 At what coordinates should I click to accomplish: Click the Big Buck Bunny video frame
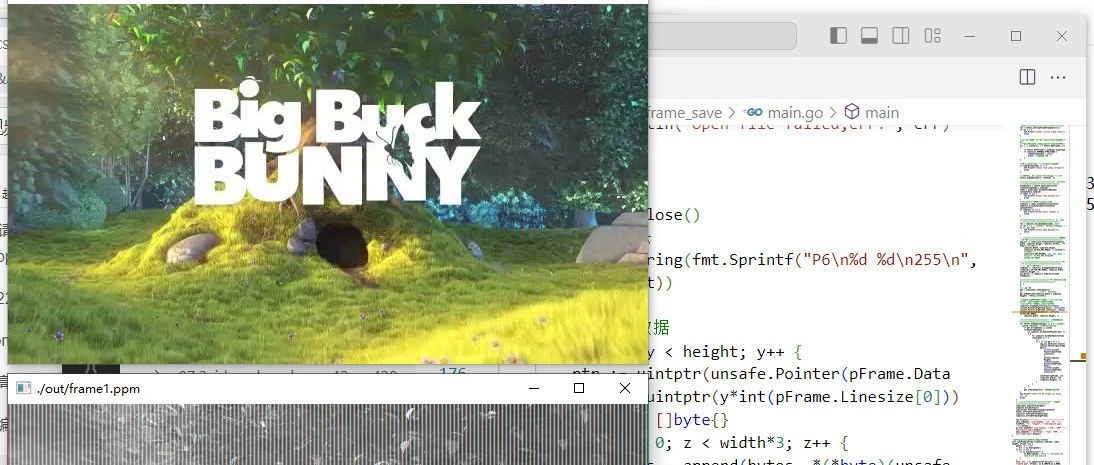(328, 184)
